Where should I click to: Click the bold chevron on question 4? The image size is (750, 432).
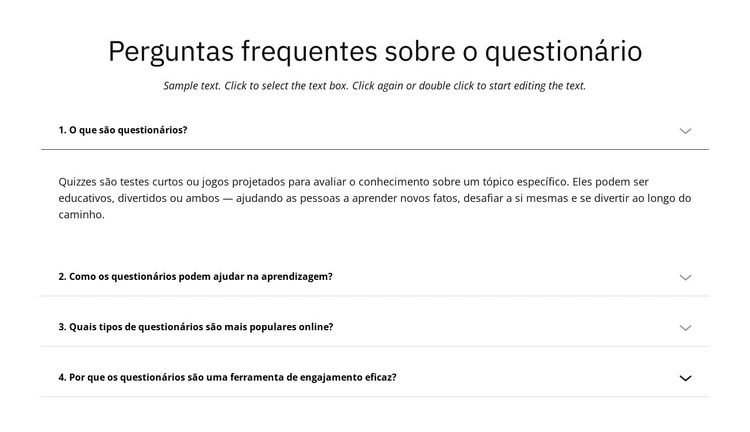(x=685, y=378)
